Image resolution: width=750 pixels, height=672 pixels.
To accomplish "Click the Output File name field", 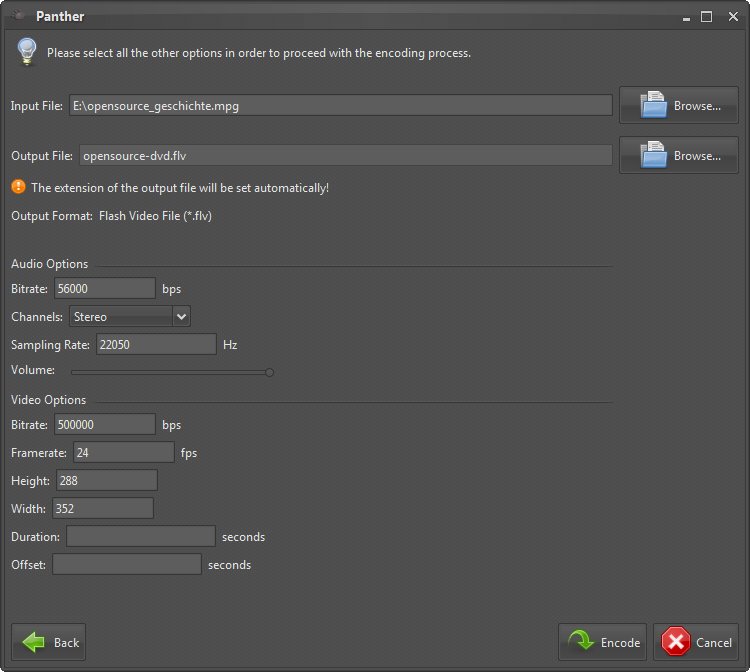I will coord(345,156).
